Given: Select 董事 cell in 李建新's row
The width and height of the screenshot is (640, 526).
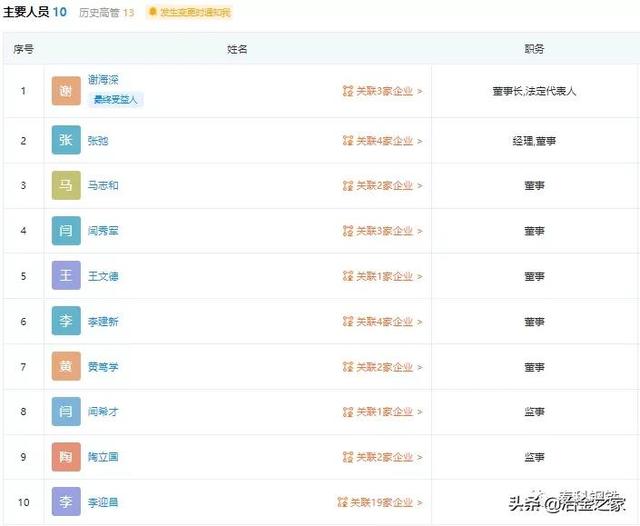Looking at the screenshot, I should point(534,322).
